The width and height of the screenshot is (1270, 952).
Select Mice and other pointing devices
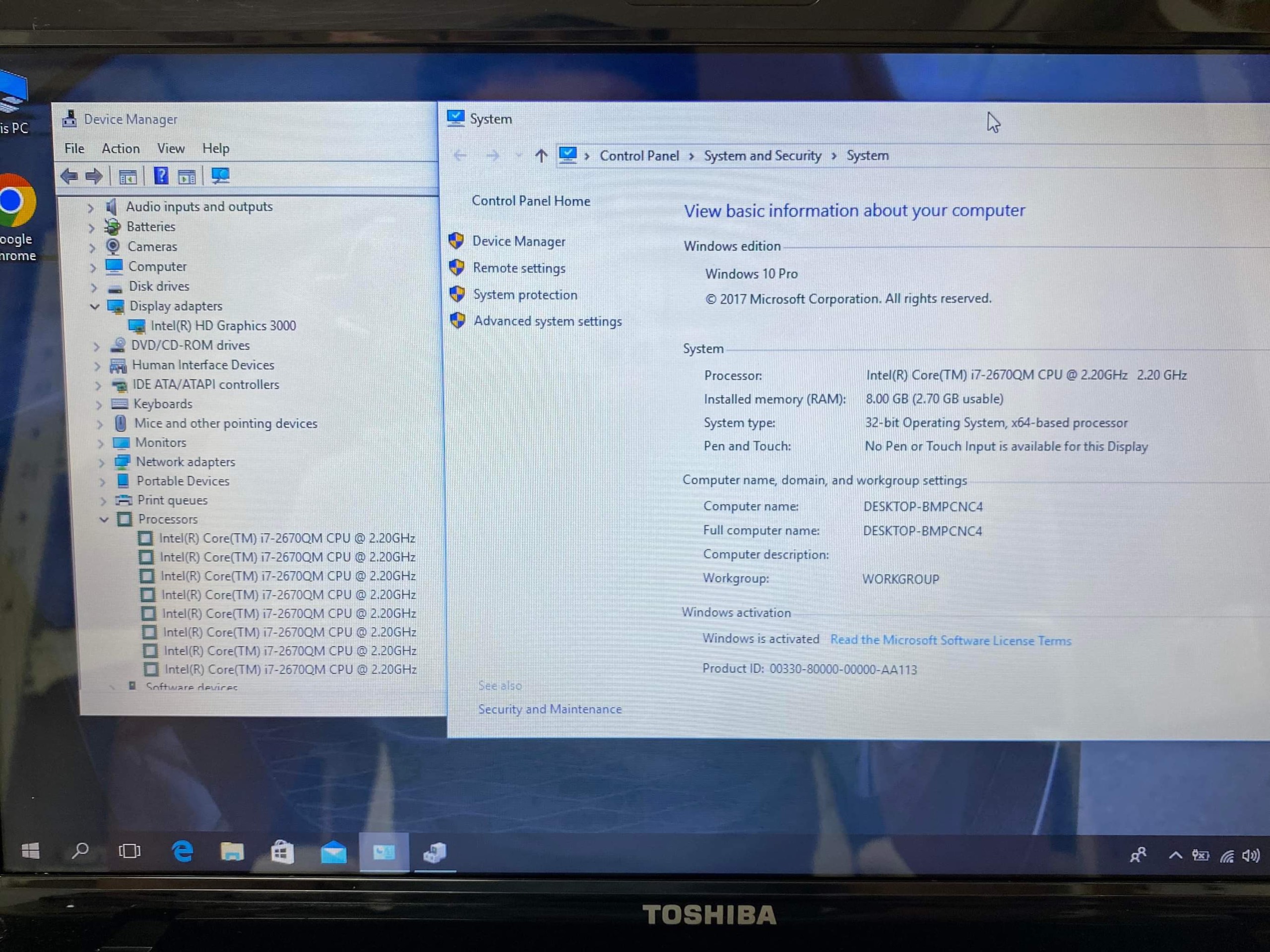[226, 423]
